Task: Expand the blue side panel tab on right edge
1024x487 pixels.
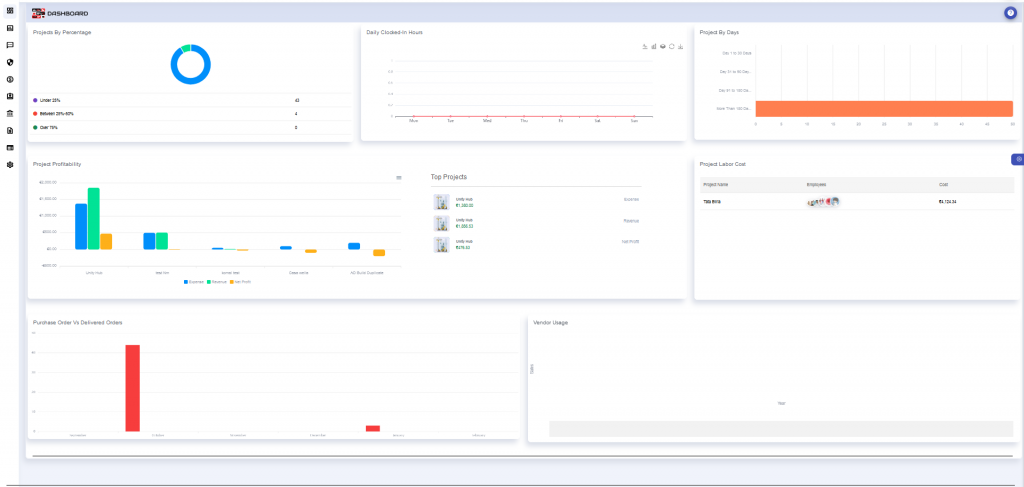Action: [x=1018, y=159]
